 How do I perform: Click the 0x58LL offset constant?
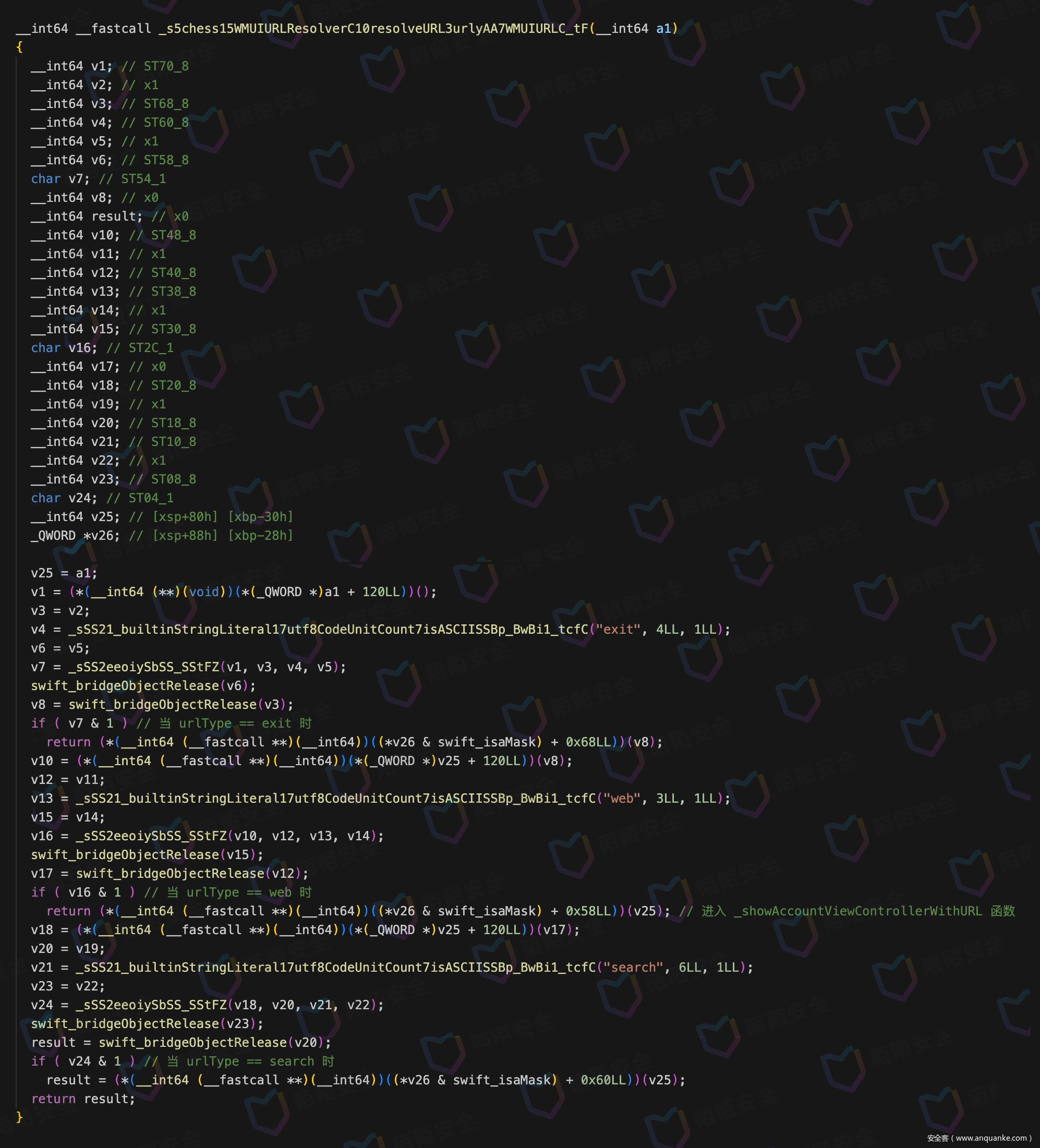click(588, 911)
